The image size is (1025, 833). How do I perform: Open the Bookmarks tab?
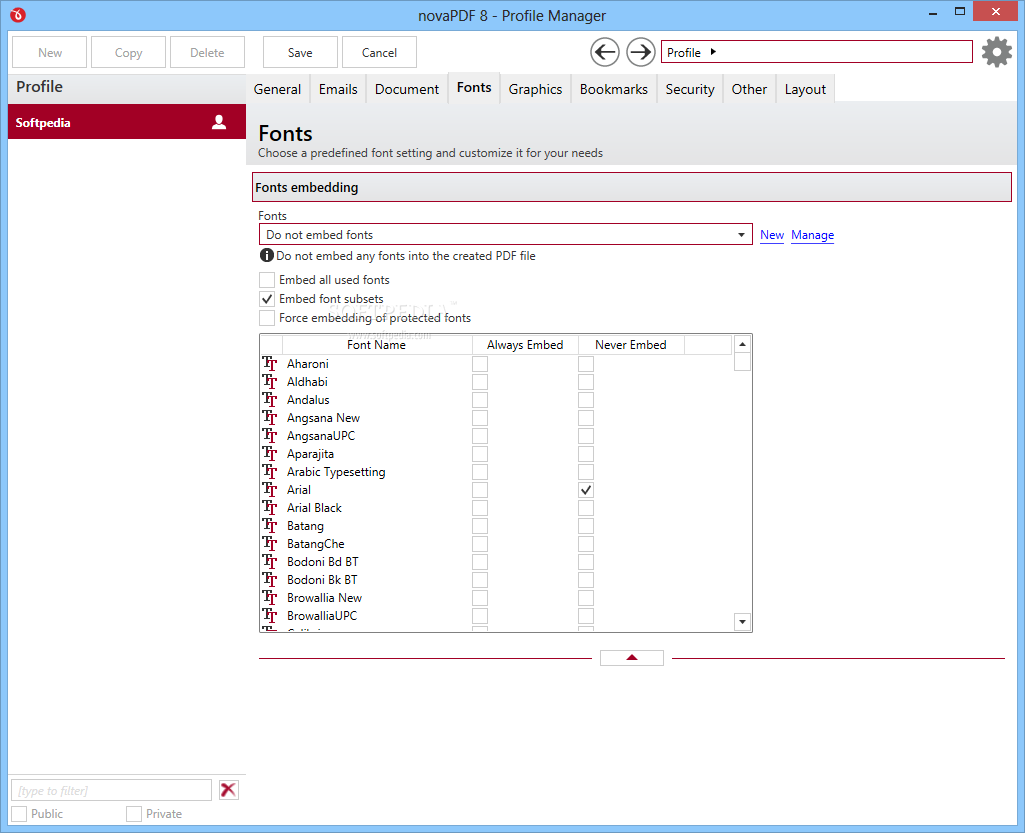click(x=614, y=89)
